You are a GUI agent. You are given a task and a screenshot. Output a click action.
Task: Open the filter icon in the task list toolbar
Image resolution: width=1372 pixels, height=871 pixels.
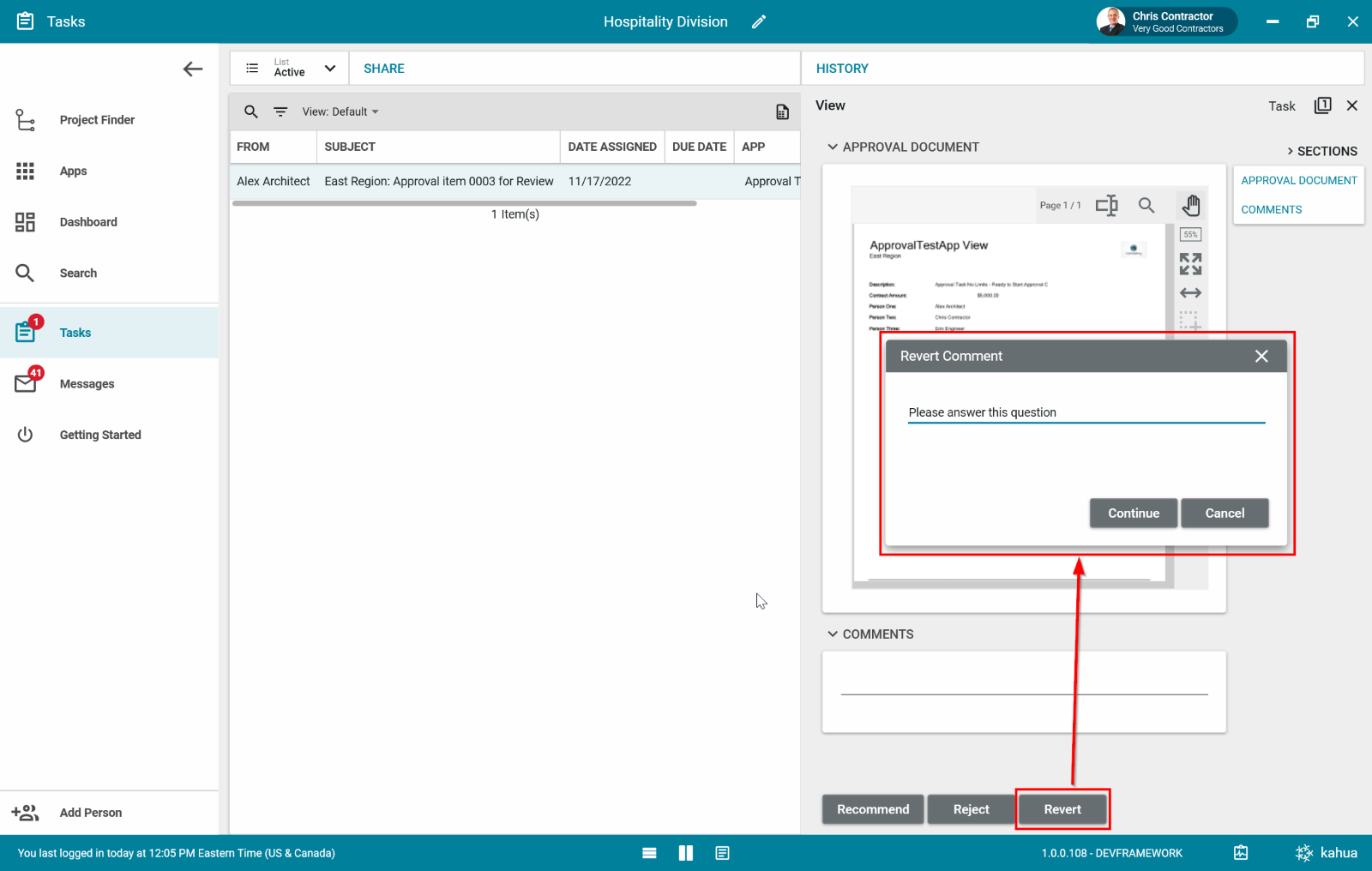[x=280, y=112]
